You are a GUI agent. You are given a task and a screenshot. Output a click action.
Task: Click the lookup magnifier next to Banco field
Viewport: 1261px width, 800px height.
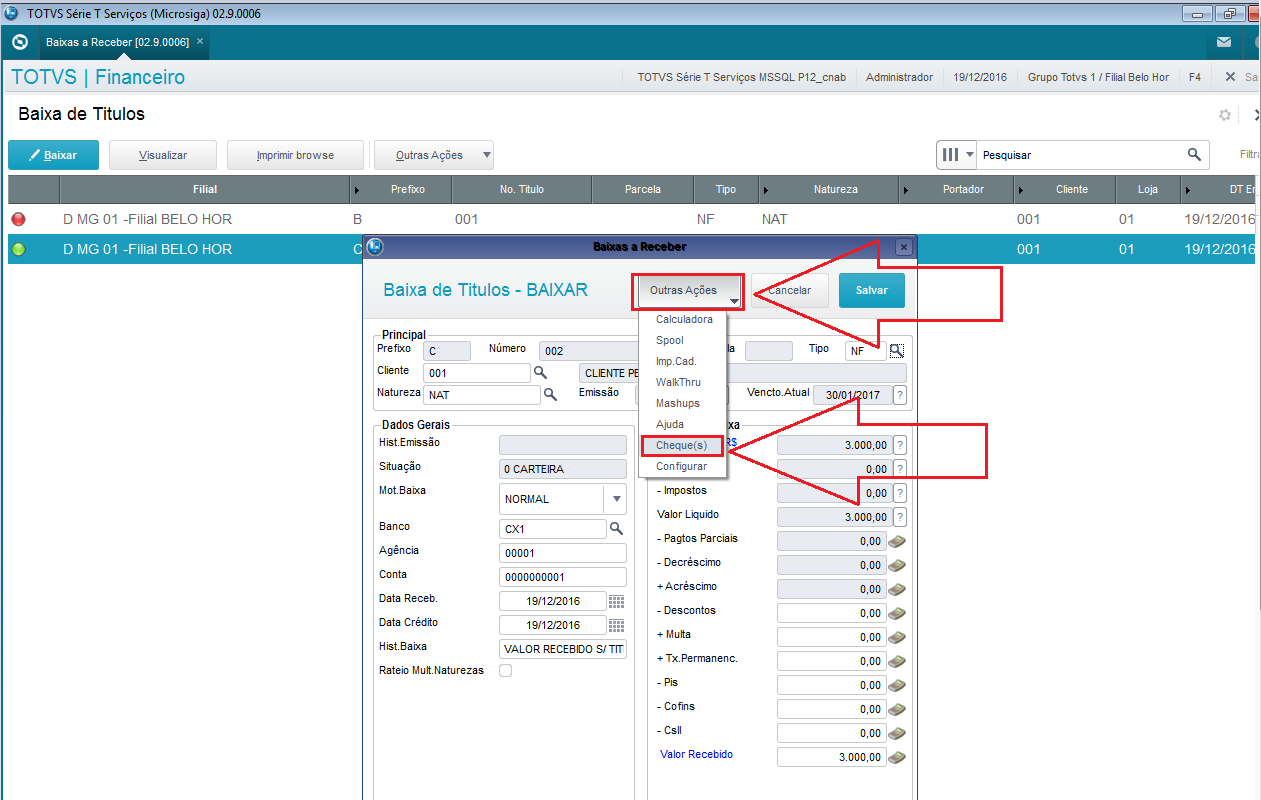click(617, 528)
